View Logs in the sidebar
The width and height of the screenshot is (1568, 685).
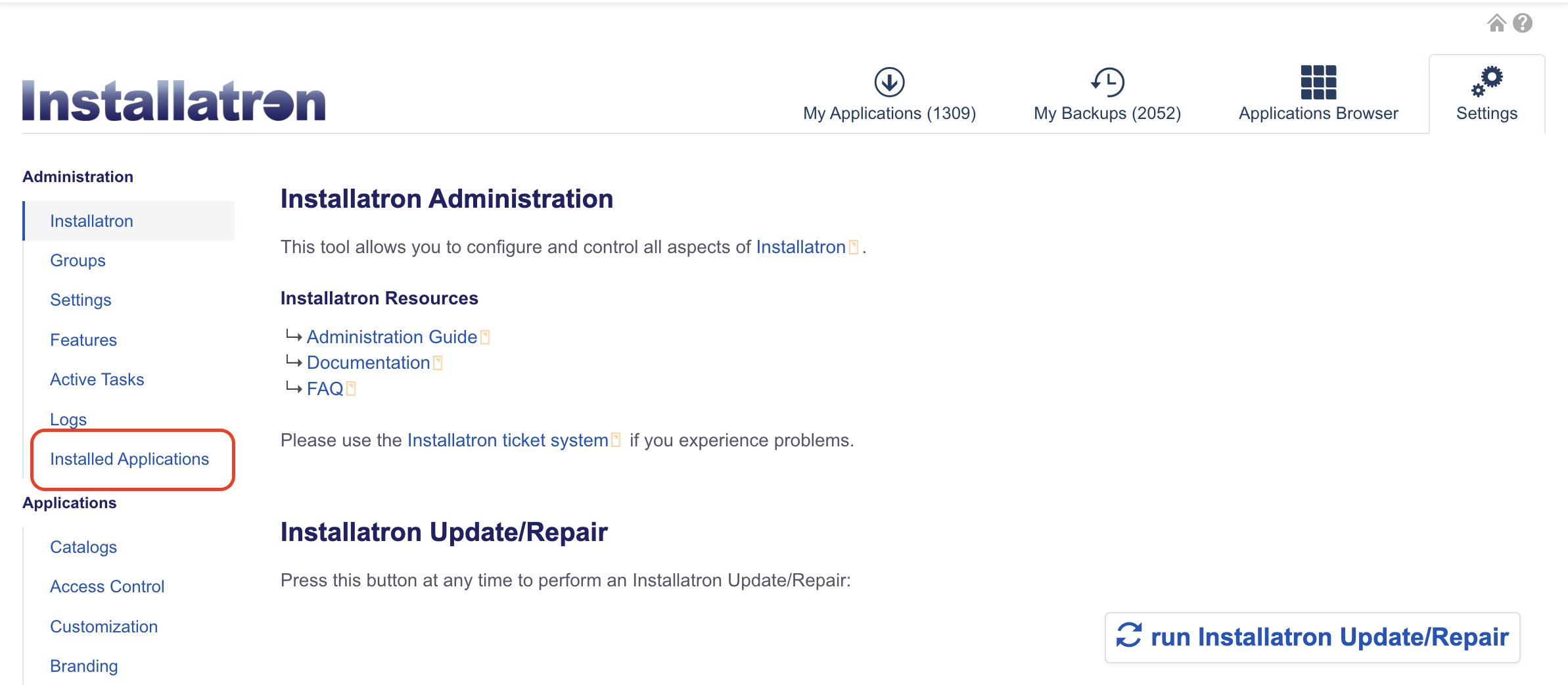click(x=68, y=419)
